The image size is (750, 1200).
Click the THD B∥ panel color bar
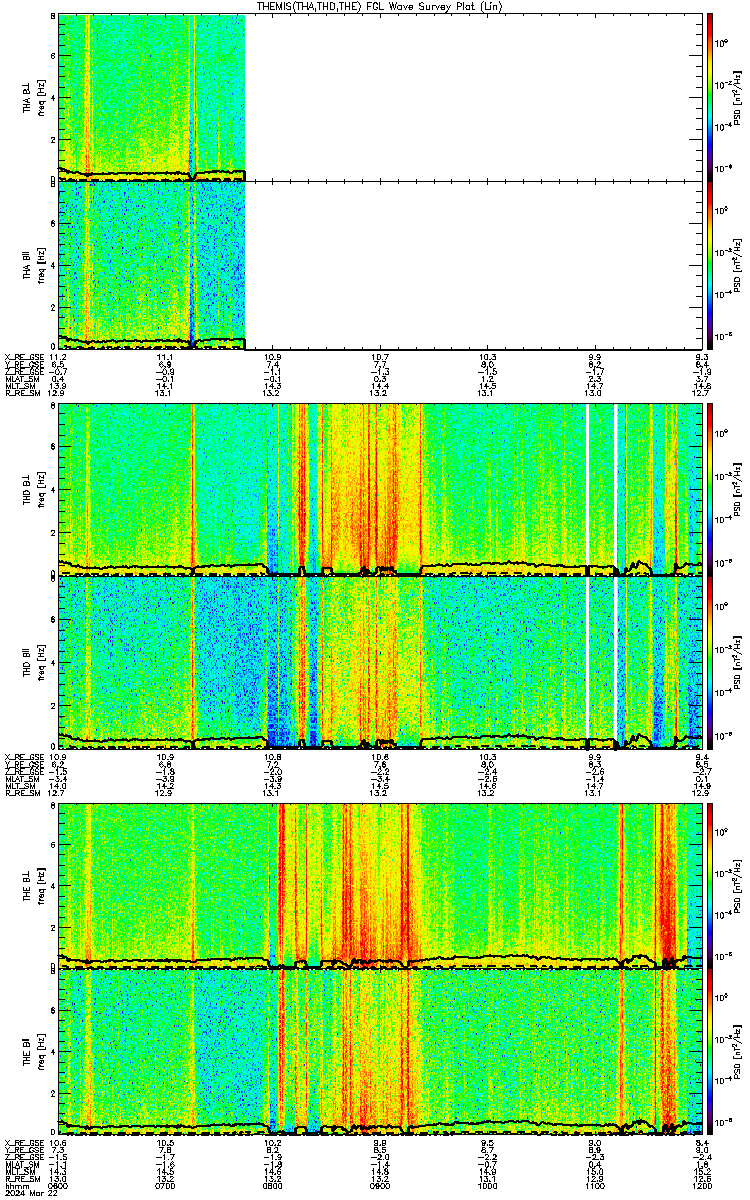pyautogui.click(x=710, y=661)
